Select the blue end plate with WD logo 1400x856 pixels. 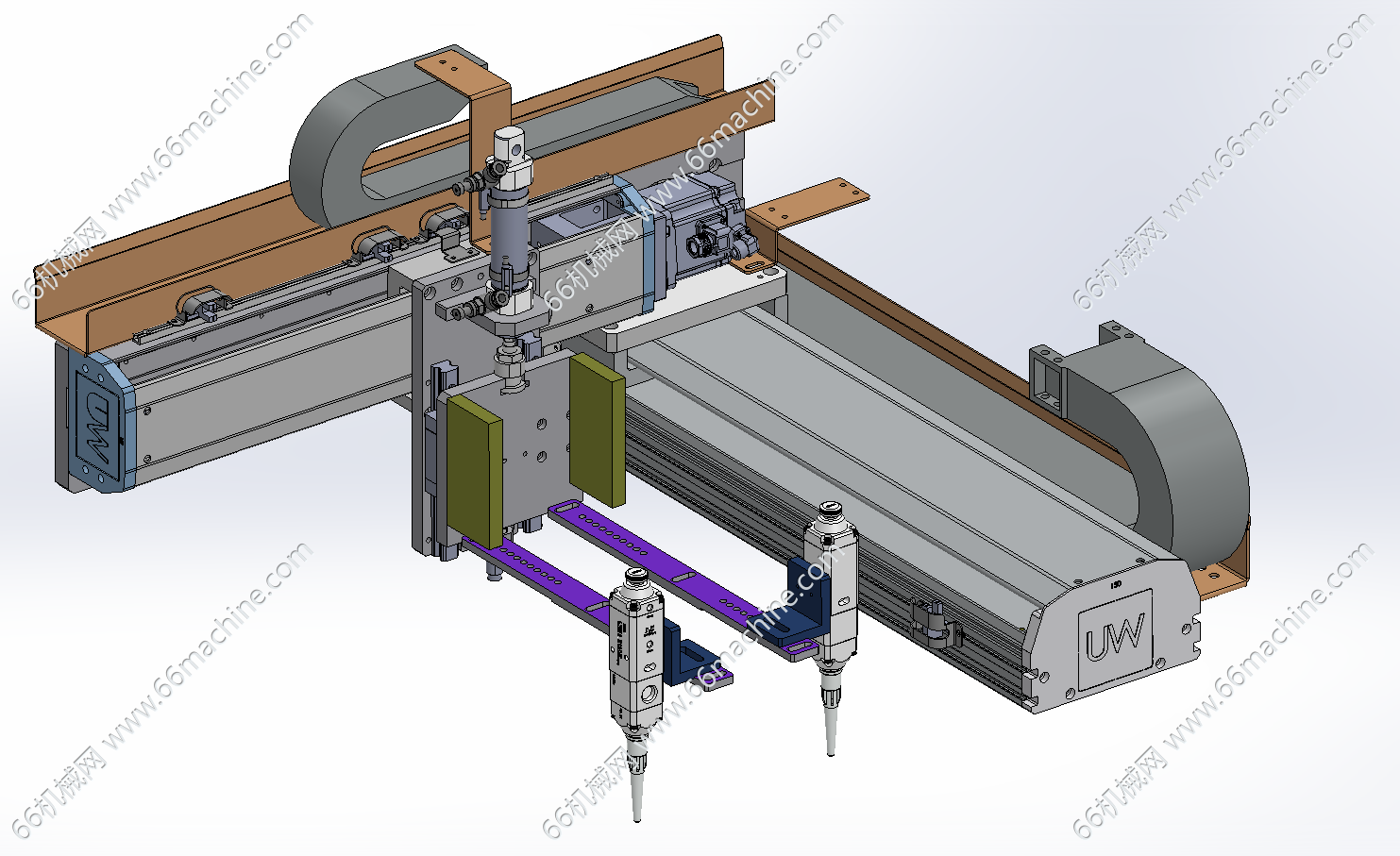[98, 424]
